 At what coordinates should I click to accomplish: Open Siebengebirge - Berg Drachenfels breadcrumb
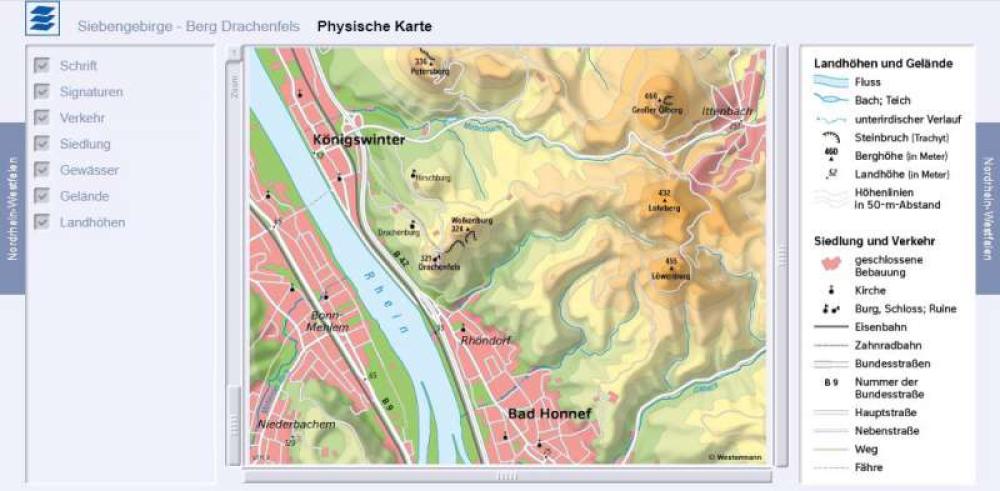tap(189, 27)
